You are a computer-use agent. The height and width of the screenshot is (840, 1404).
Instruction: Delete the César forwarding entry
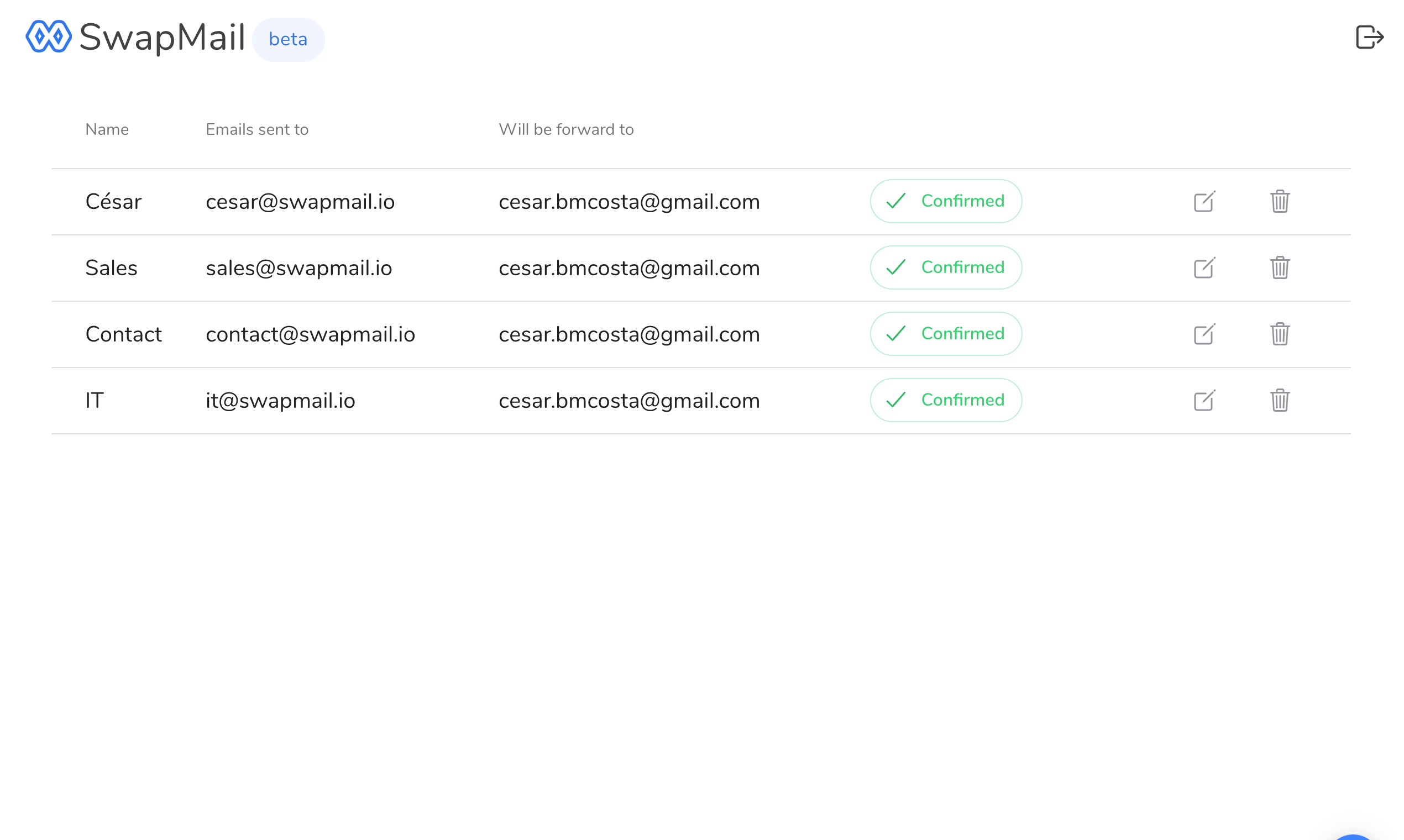[1280, 202]
